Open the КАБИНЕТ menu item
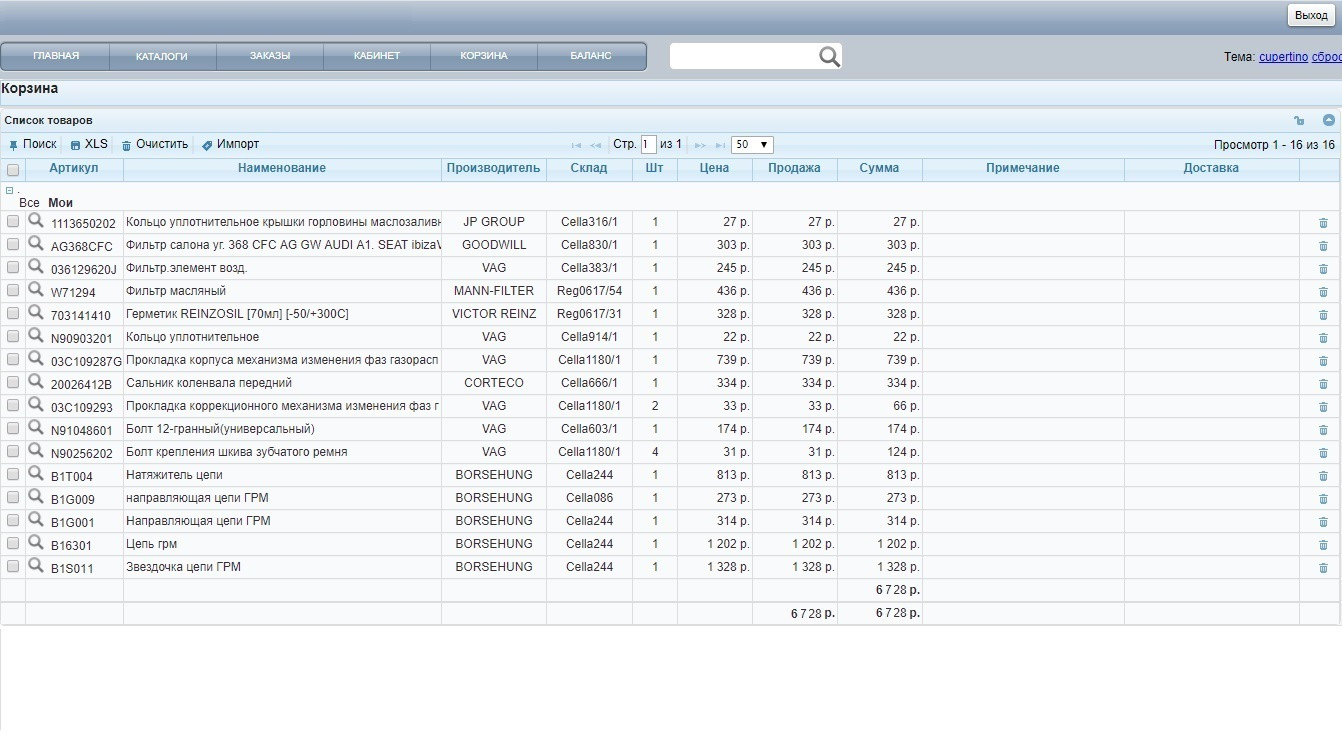Image resolution: width=1342 pixels, height=754 pixels. tap(377, 56)
